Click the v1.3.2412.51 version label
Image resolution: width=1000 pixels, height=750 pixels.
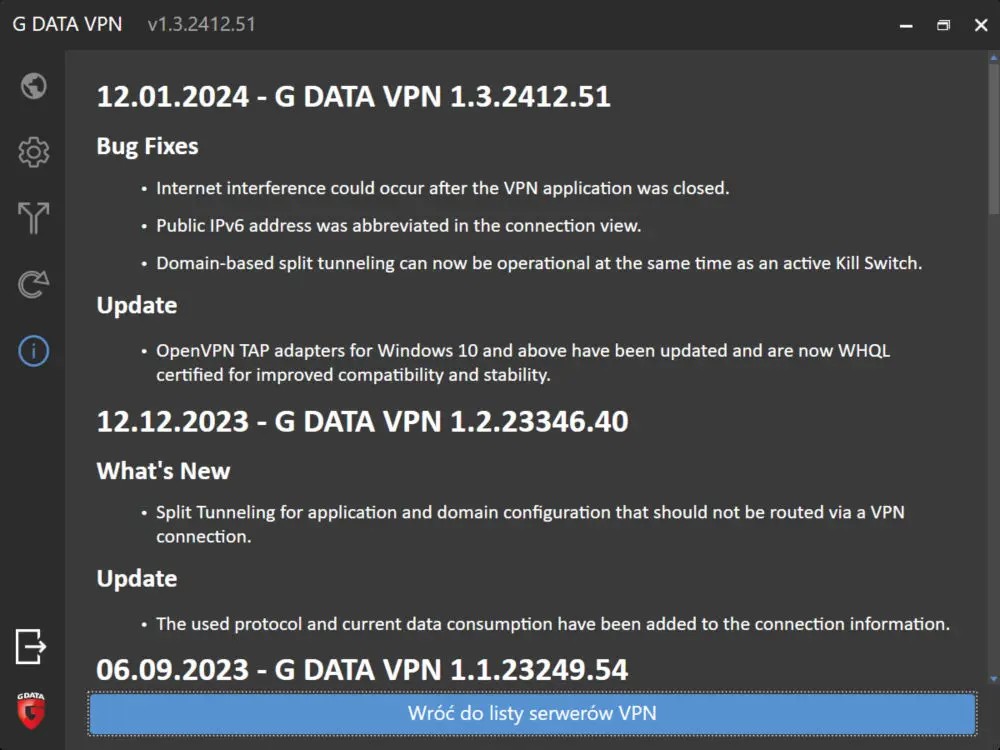[201, 24]
